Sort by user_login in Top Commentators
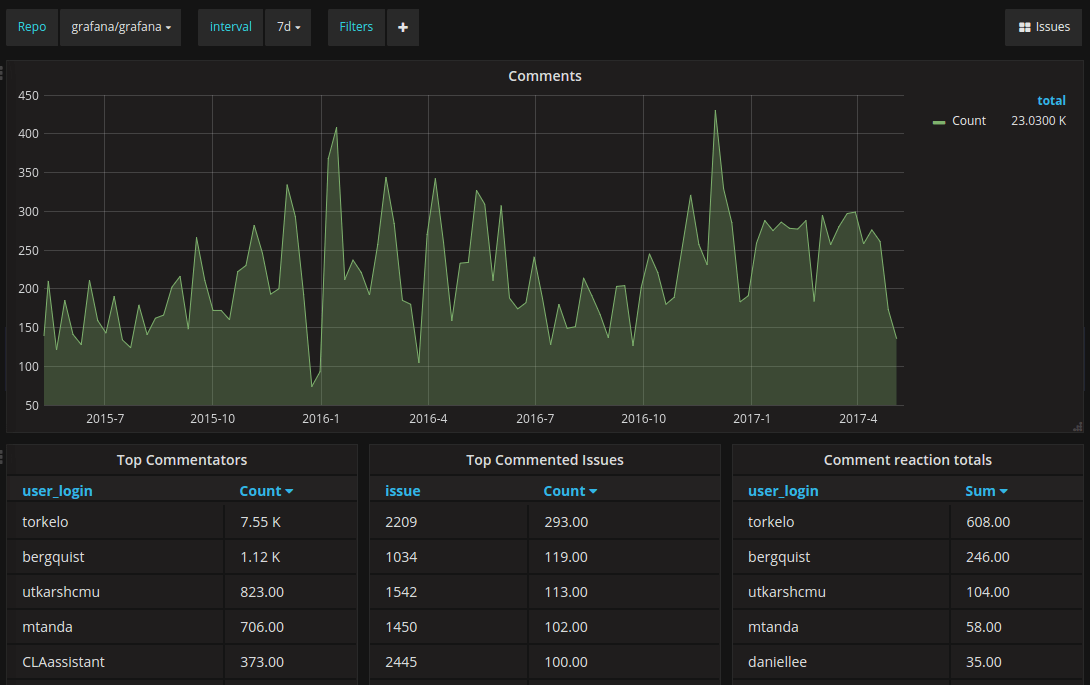The height and width of the screenshot is (685, 1090). tap(57, 491)
